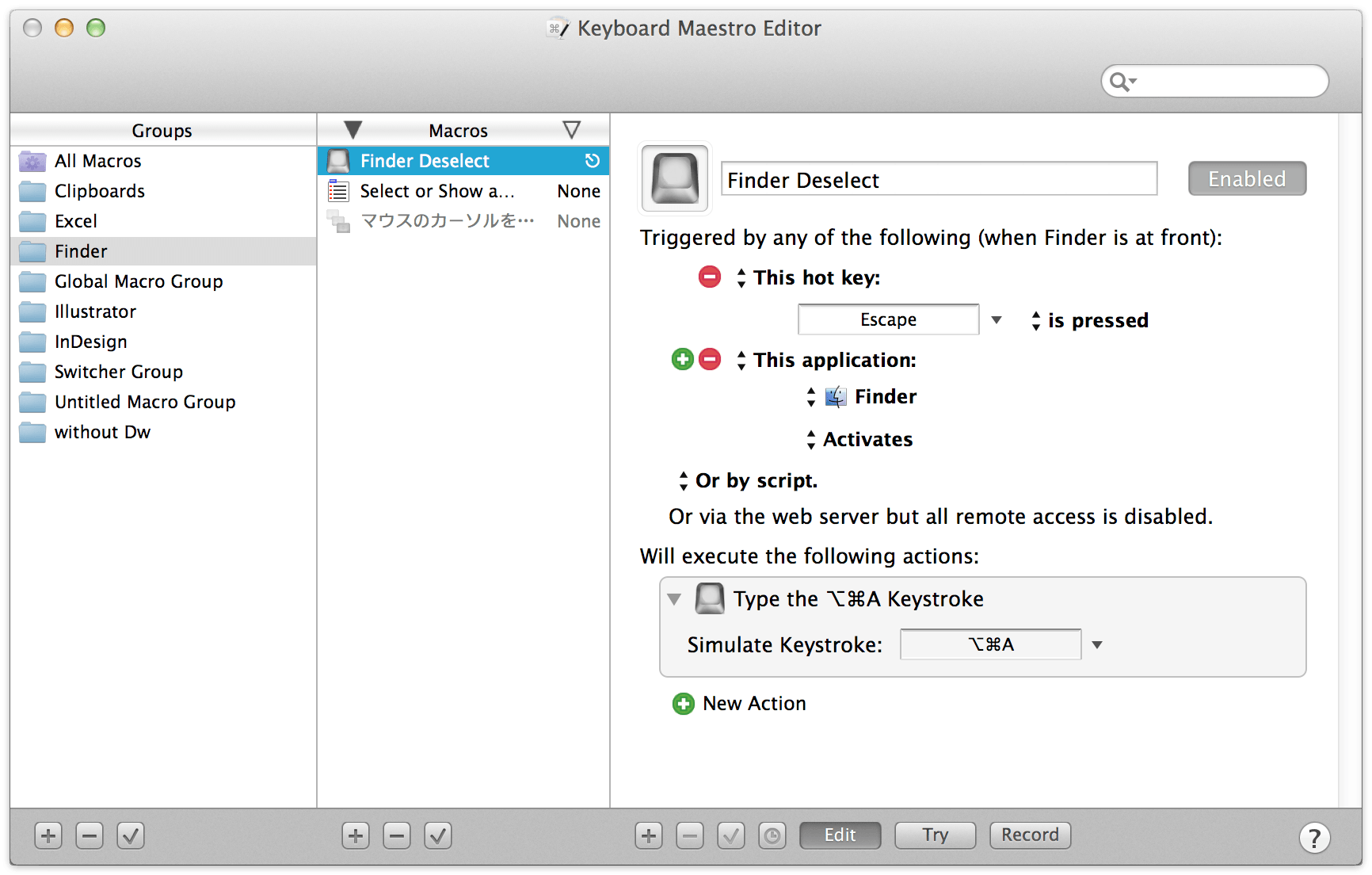The width and height of the screenshot is (1372, 875).
Task: Add a new trigger with the green plus
Action: [683, 359]
